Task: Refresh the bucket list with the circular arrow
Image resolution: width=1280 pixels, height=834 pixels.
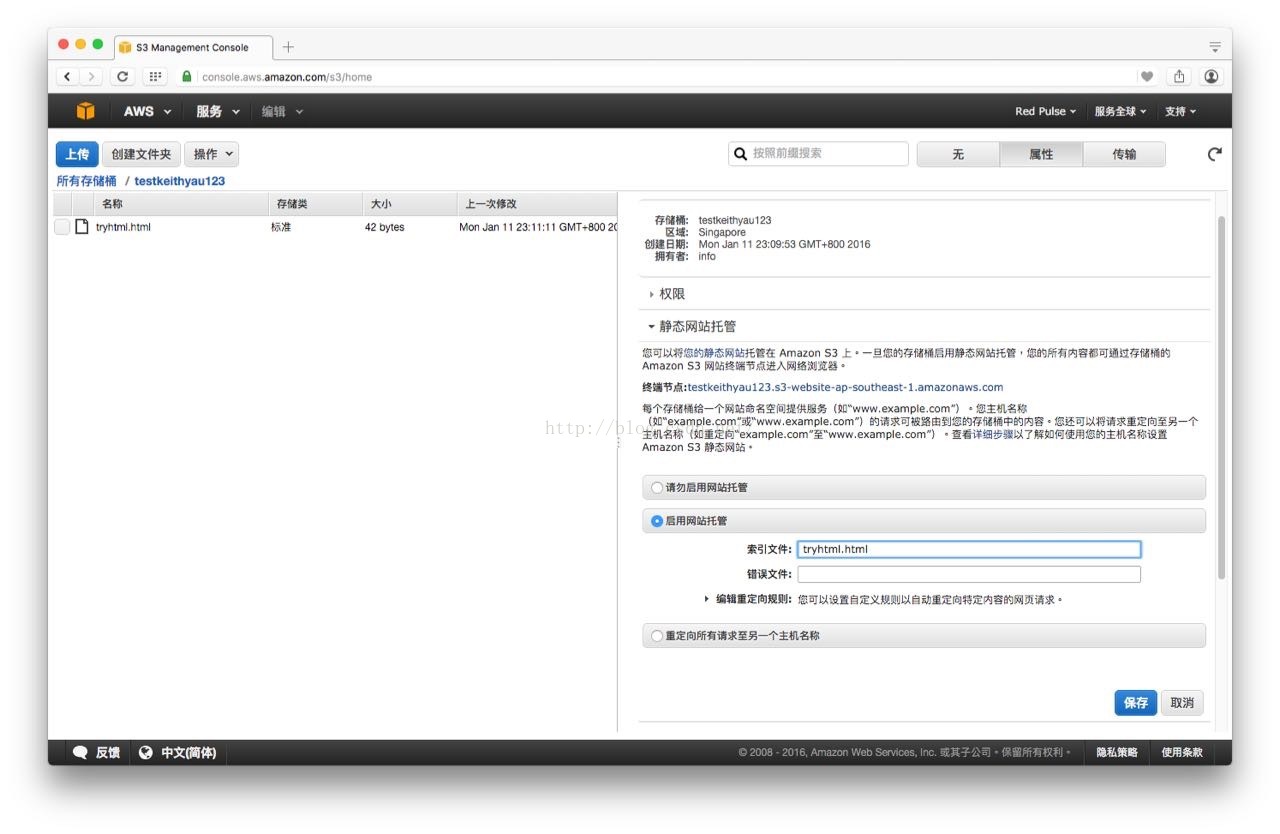Action: pyautogui.click(x=1214, y=154)
